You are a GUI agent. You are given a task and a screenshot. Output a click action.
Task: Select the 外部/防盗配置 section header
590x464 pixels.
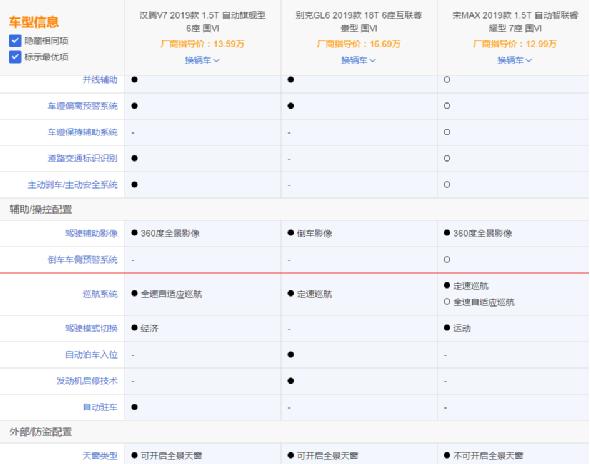pyautogui.click(x=41, y=432)
